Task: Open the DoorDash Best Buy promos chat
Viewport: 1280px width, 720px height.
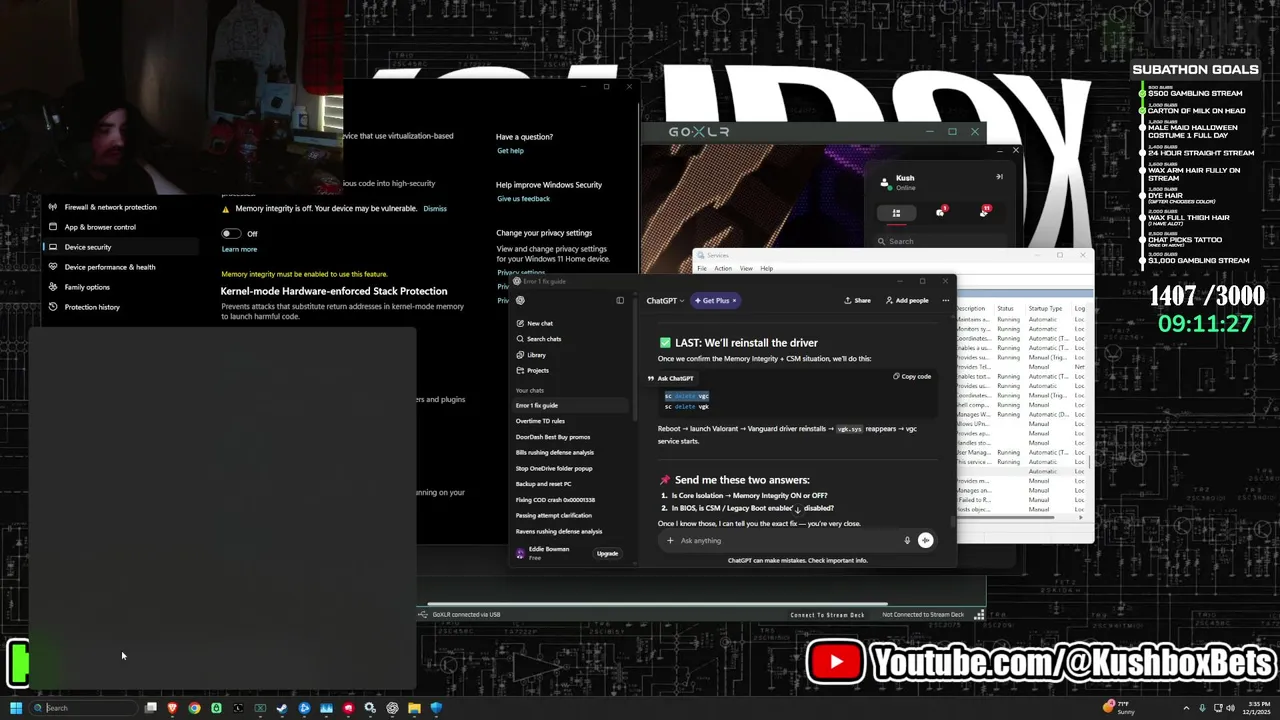Action: coord(553,437)
